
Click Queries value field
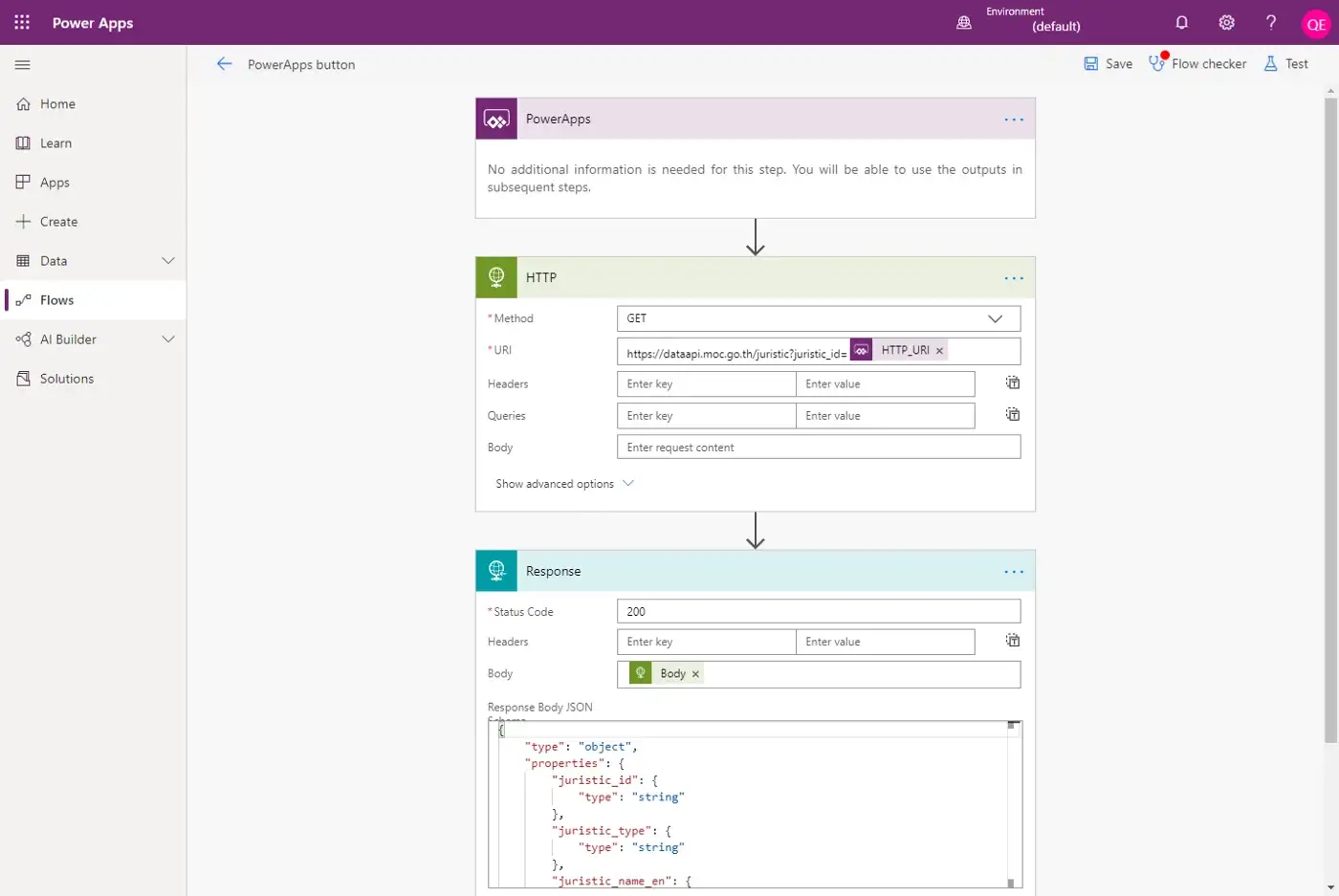point(886,416)
